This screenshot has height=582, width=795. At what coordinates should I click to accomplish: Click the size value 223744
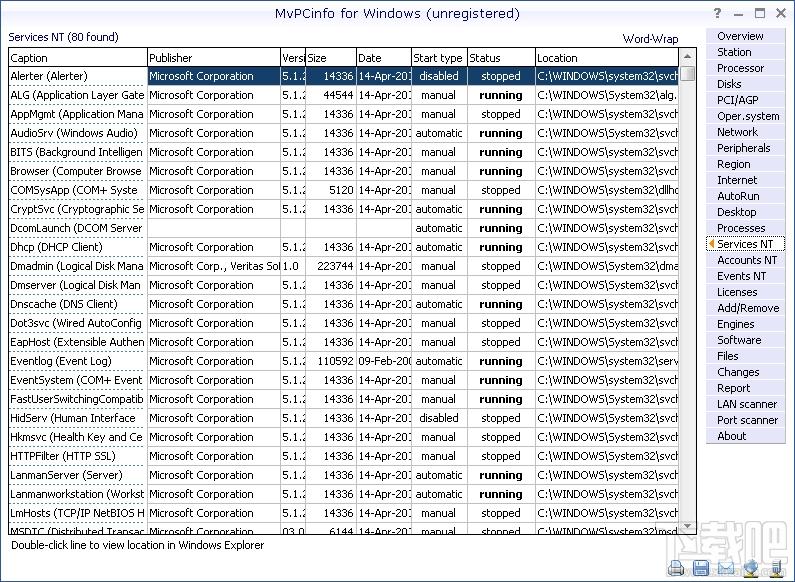335,266
